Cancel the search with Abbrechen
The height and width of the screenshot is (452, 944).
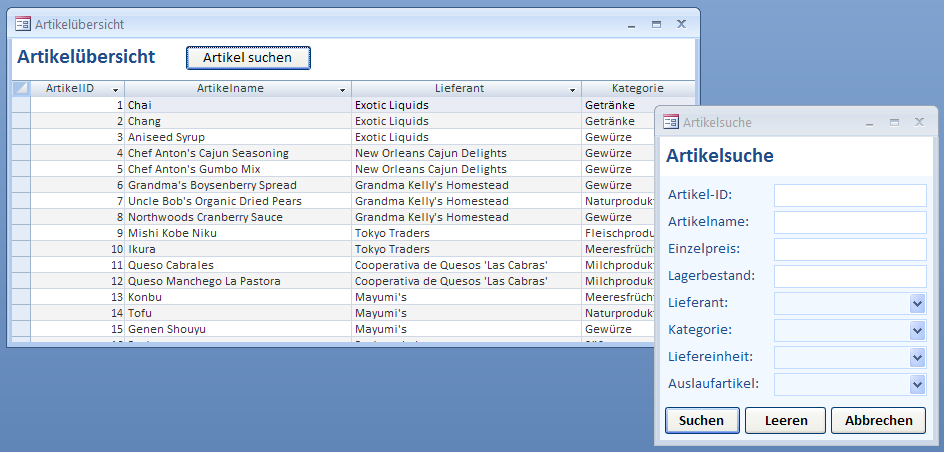coord(878,421)
